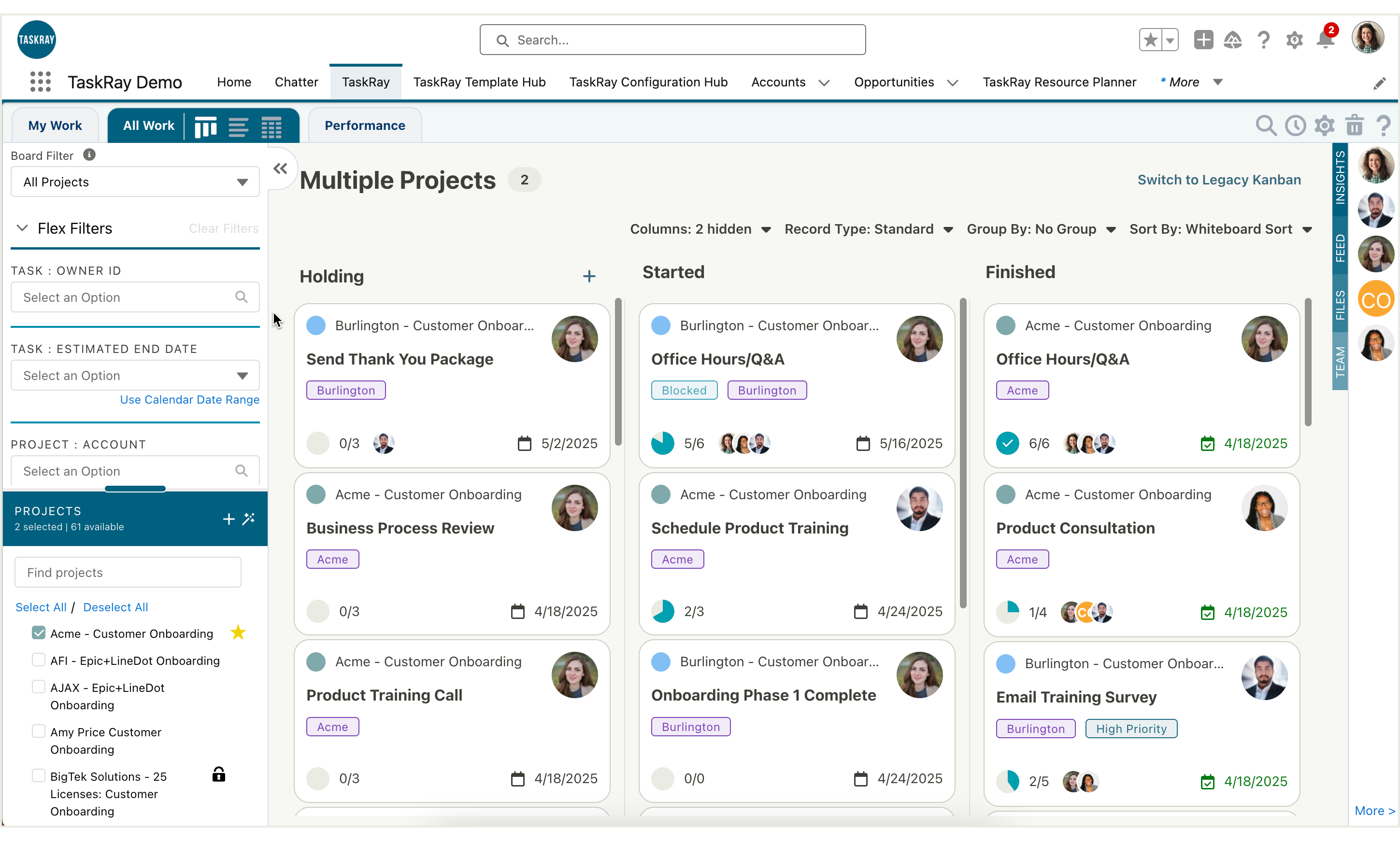
Task: Switch to the Performance tab
Action: pyautogui.click(x=365, y=126)
